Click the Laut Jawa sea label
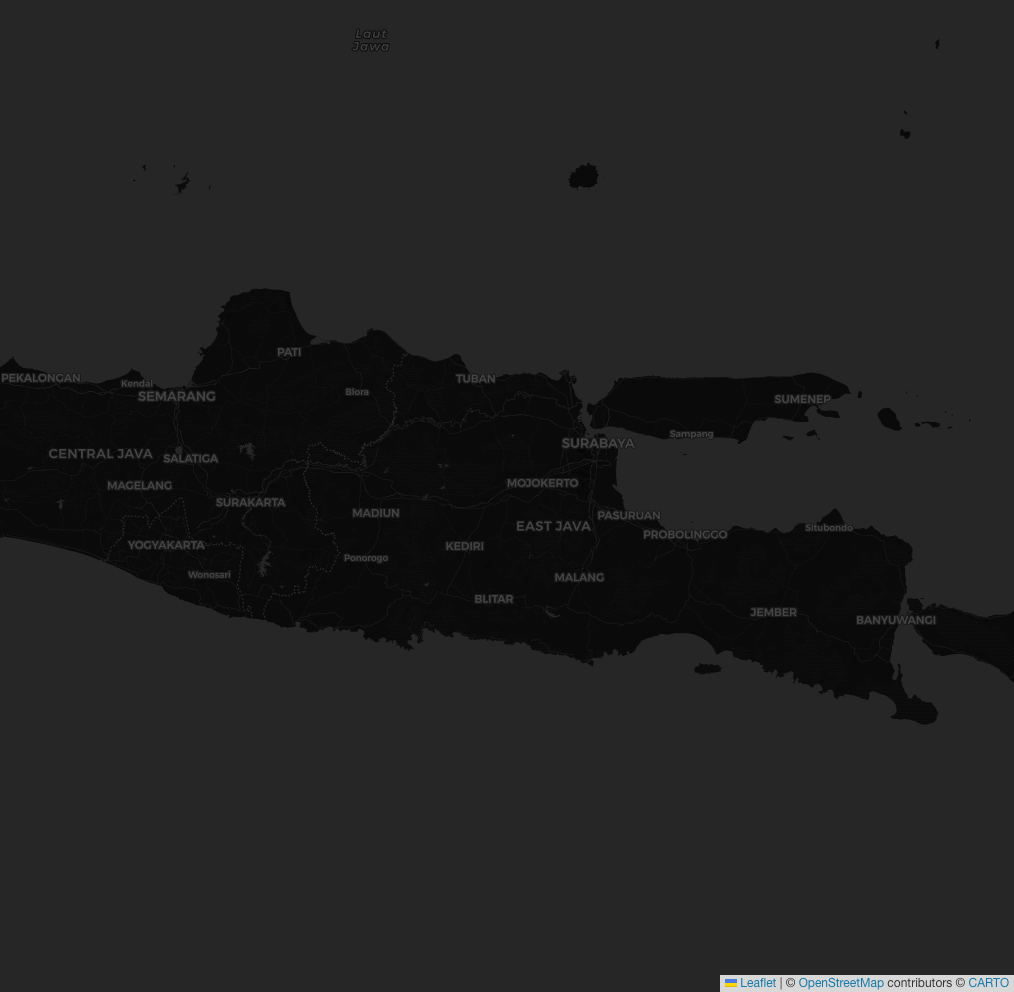Image resolution: width=1014 pixels, height=992 pixels. coord(371,40)
